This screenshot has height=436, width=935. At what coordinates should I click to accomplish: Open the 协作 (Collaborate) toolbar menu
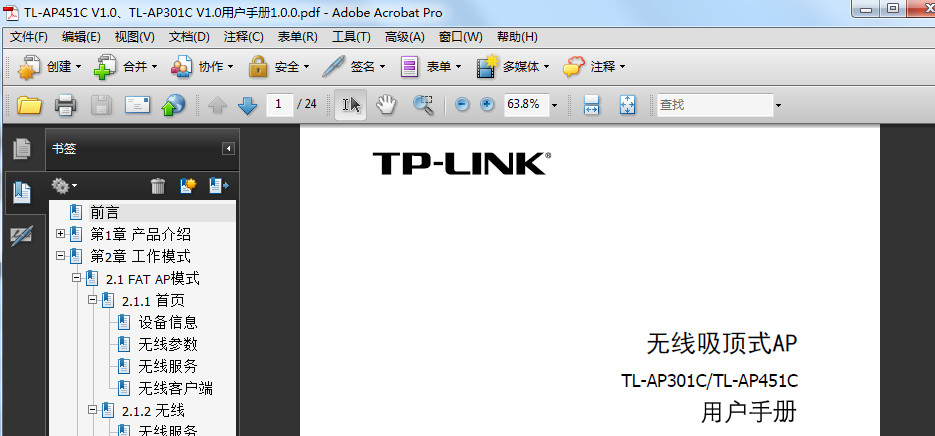point(202,67)
